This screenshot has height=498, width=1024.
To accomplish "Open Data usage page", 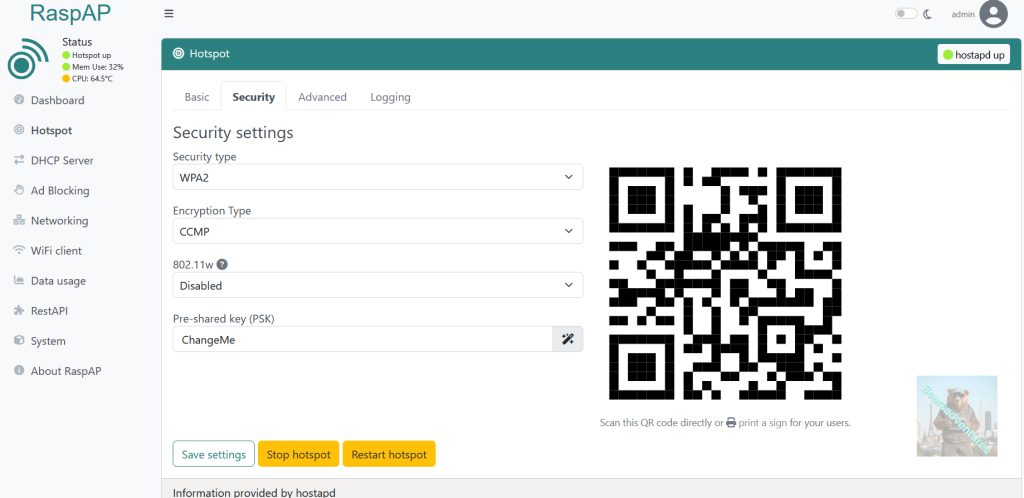I will 58,281.
